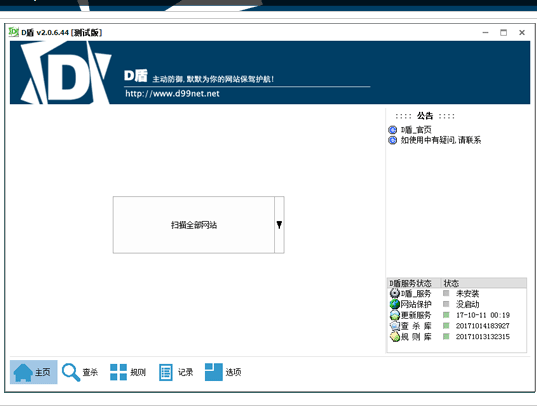
Task: Click the D盾 logo in the banner
Action: (66, 73)
